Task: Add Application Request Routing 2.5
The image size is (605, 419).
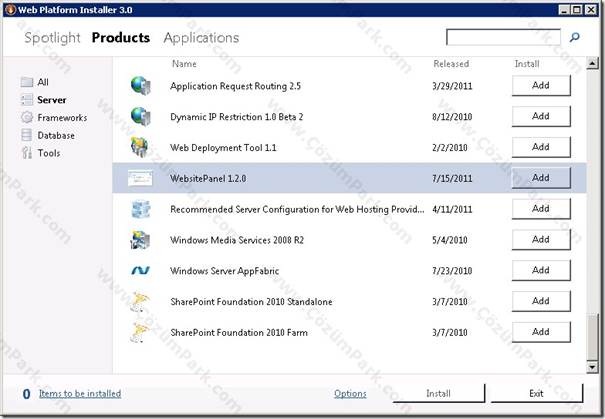Action: [x=541, y=85]
